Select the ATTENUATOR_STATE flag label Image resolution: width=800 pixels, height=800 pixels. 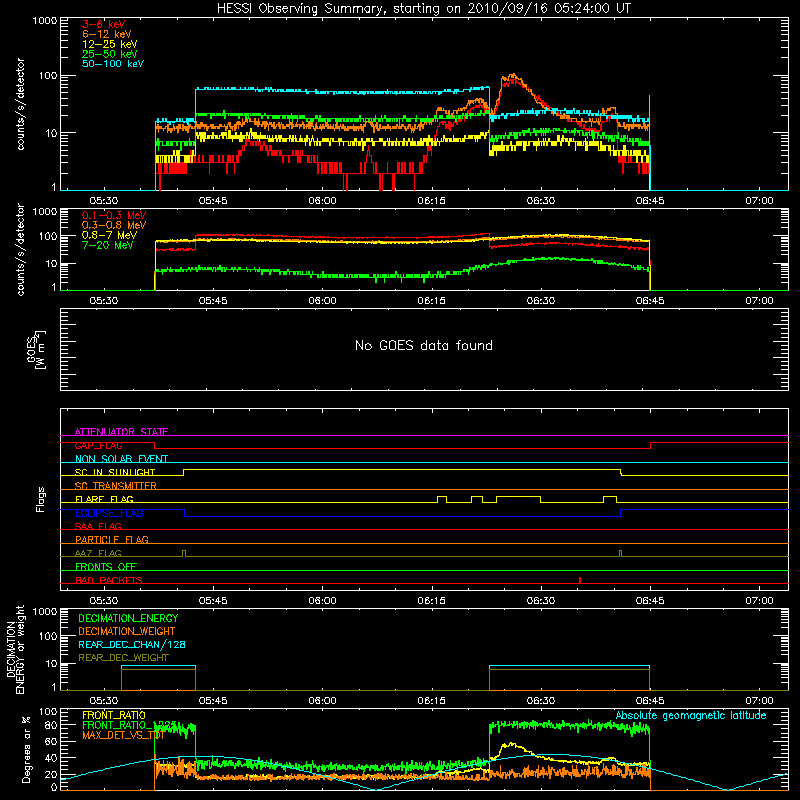tap(121, 432)
